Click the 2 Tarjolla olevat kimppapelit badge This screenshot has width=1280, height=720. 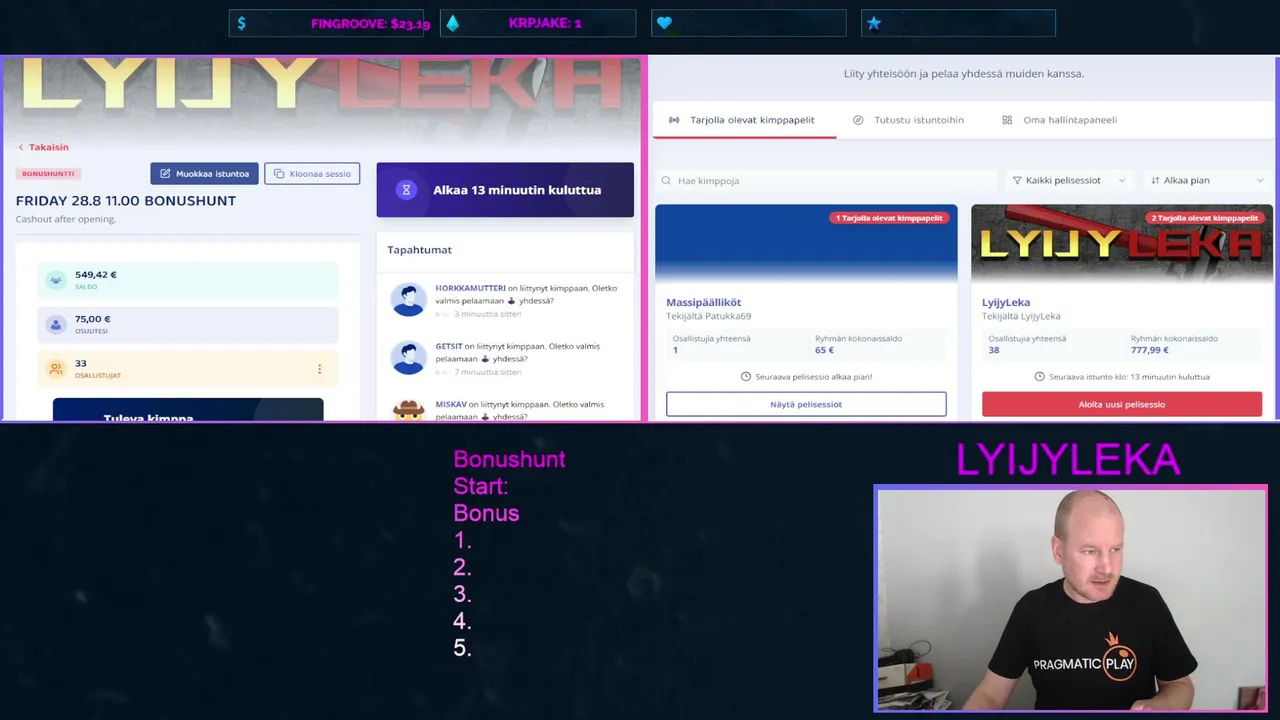tap(1207, 218)
